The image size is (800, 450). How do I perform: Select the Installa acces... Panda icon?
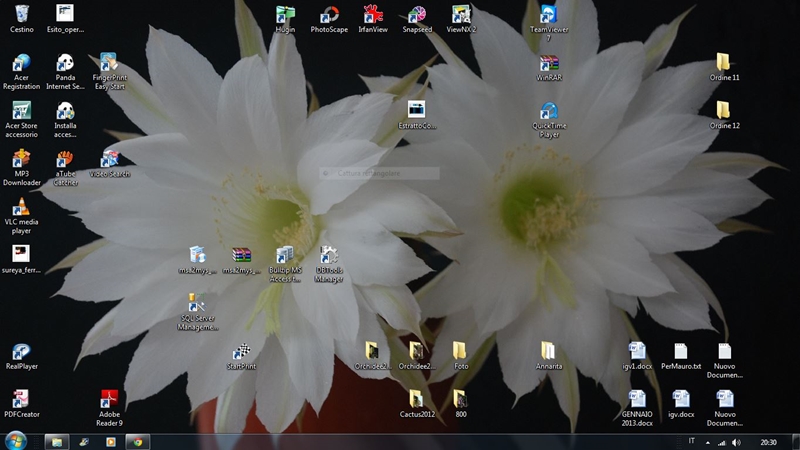coord(65,119)
